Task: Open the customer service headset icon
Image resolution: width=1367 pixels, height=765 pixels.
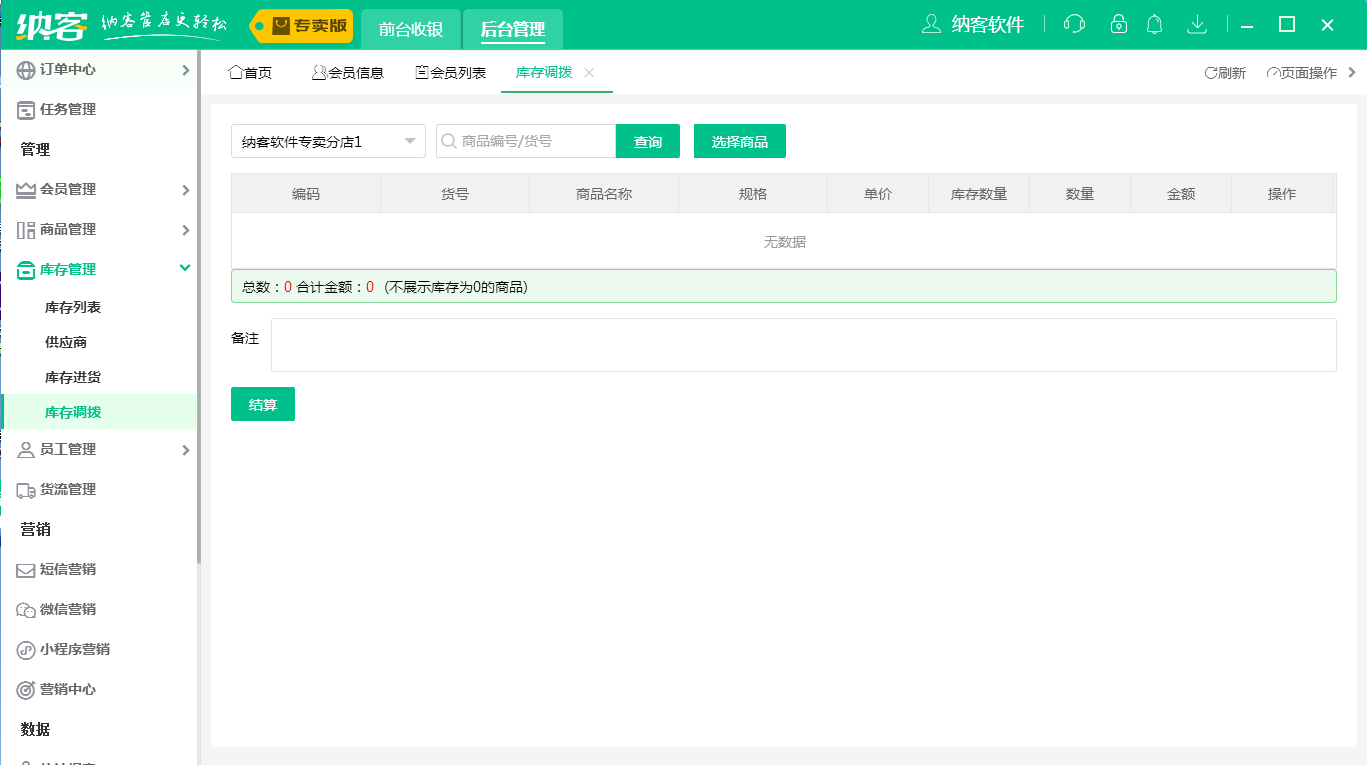Action: point(1073,23)
